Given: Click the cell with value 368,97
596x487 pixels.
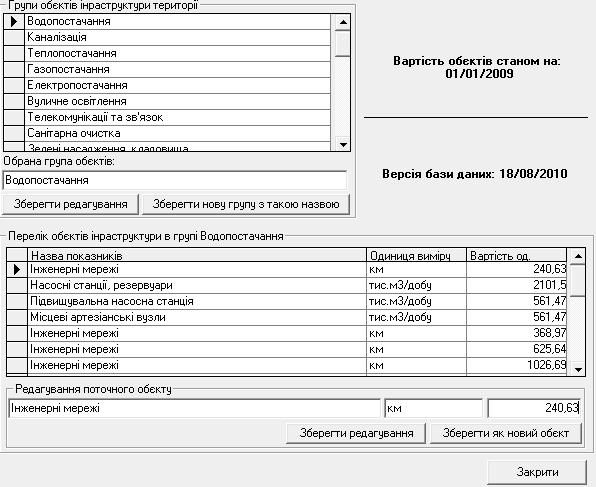Looking at the screenshot, I should coord(517,333).
